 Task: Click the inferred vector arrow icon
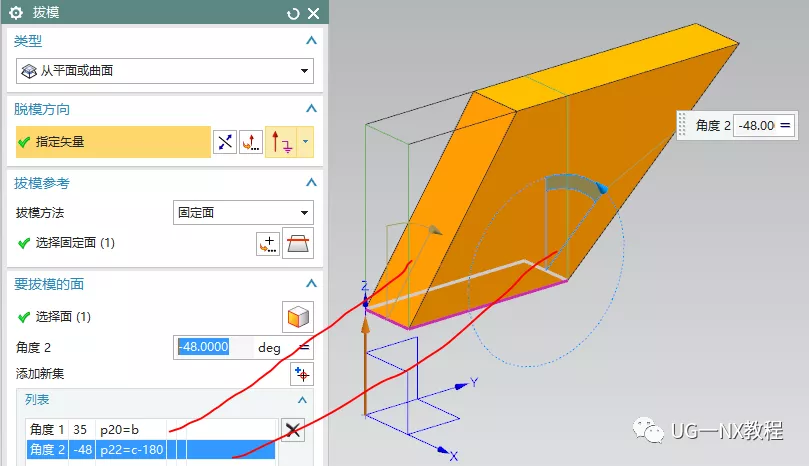pos(280,142)
